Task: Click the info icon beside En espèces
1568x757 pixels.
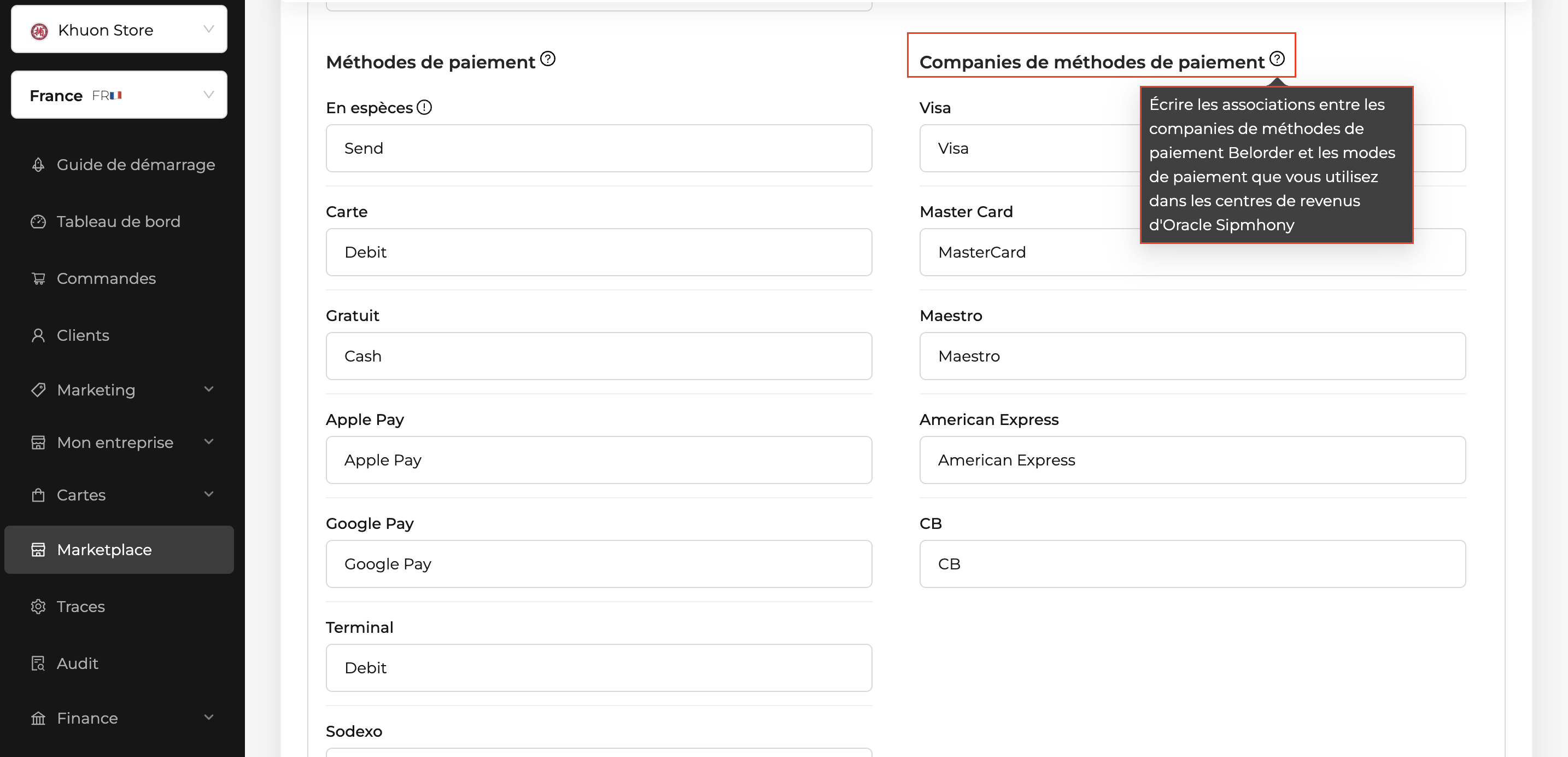Action: (x=424, y=107)
